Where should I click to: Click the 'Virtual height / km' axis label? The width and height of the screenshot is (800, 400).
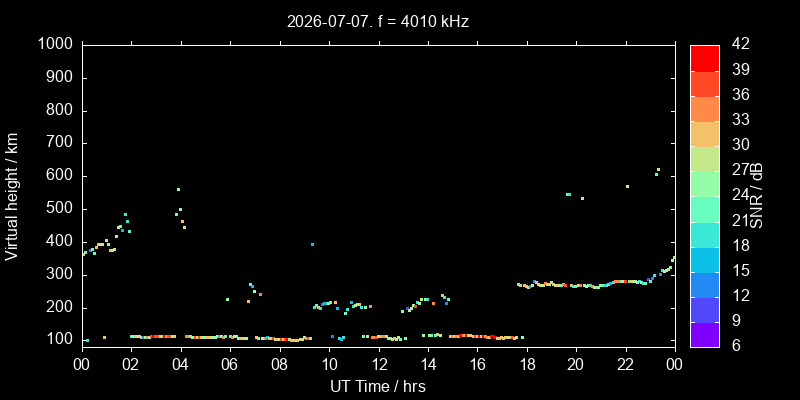tap(12, 197)
